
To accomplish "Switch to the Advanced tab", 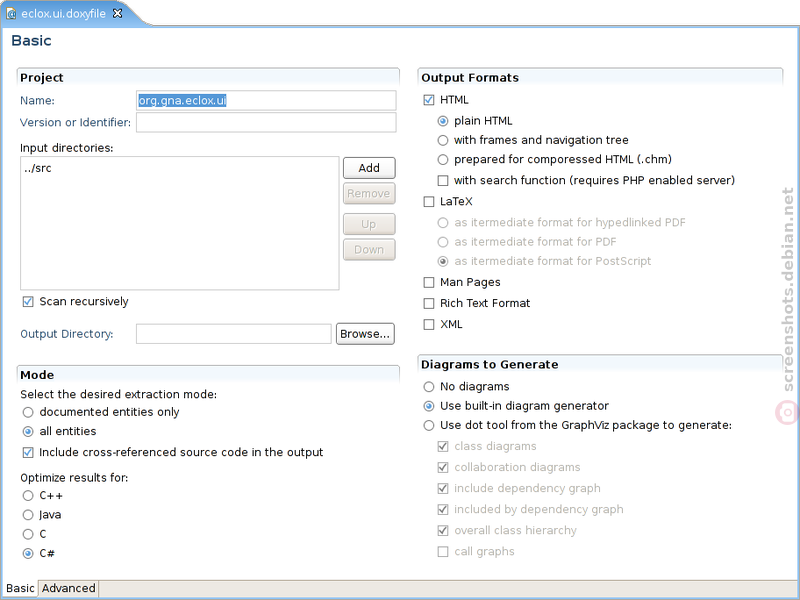I will (68, 588).
